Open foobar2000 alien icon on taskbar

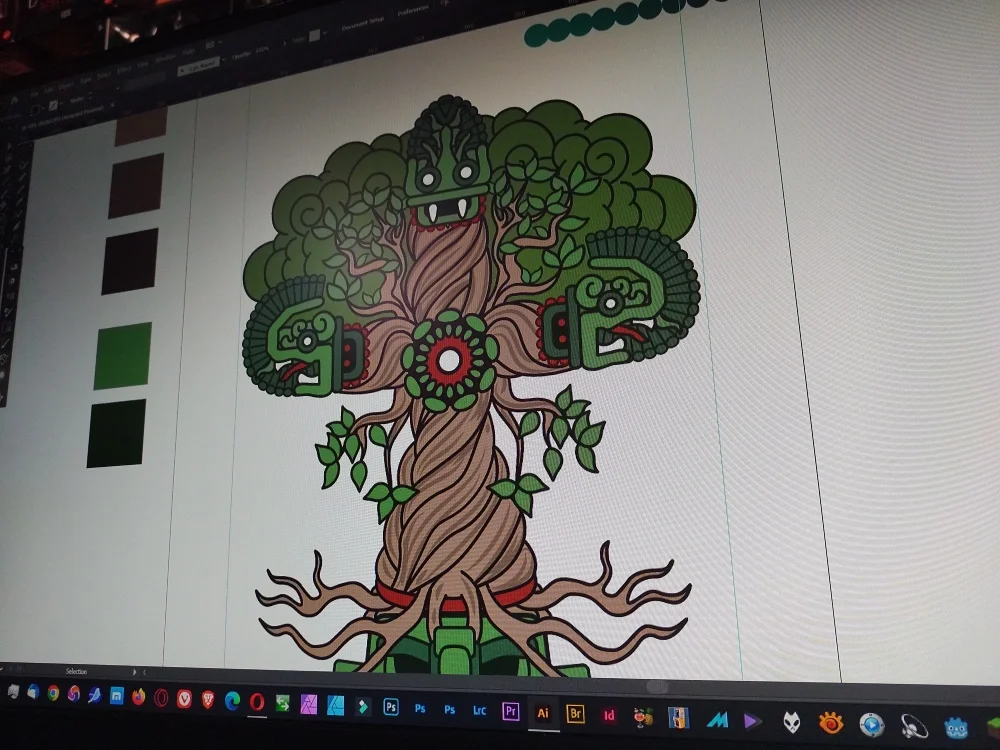click(x=791, y=722)
